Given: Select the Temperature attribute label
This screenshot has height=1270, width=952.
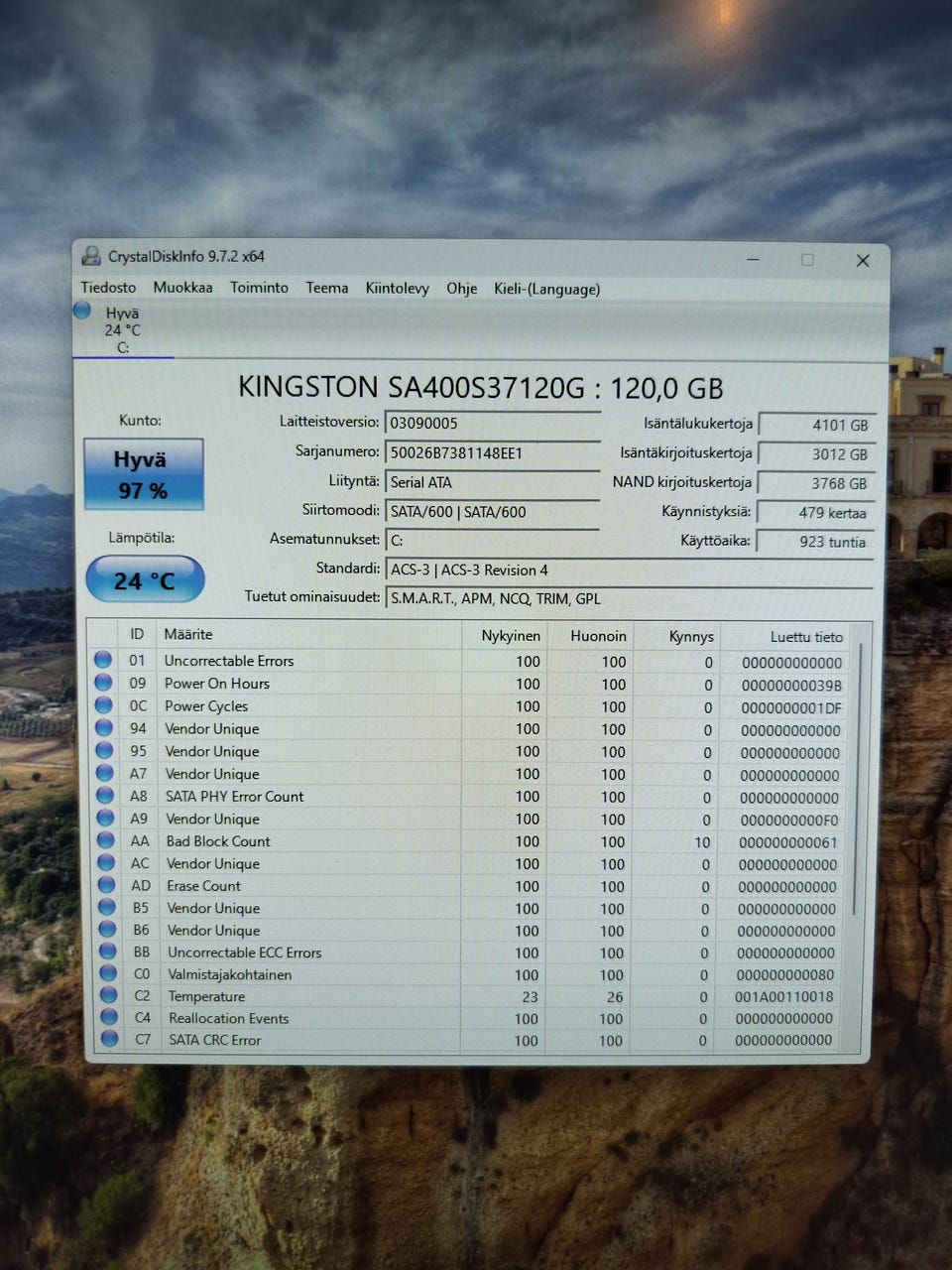Looking at the screenshot, I should 206,997.
